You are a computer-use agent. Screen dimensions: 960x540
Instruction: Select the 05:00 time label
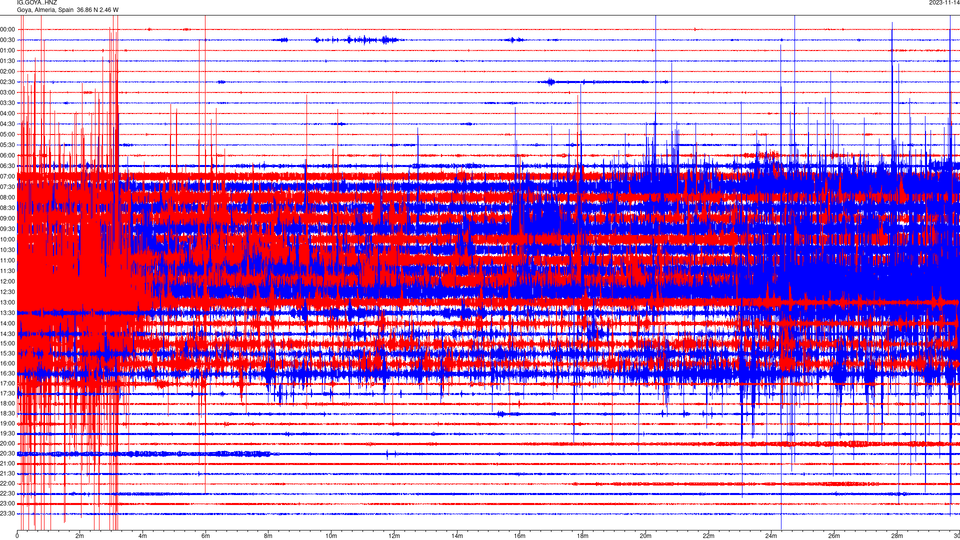[x=7, y=134]
